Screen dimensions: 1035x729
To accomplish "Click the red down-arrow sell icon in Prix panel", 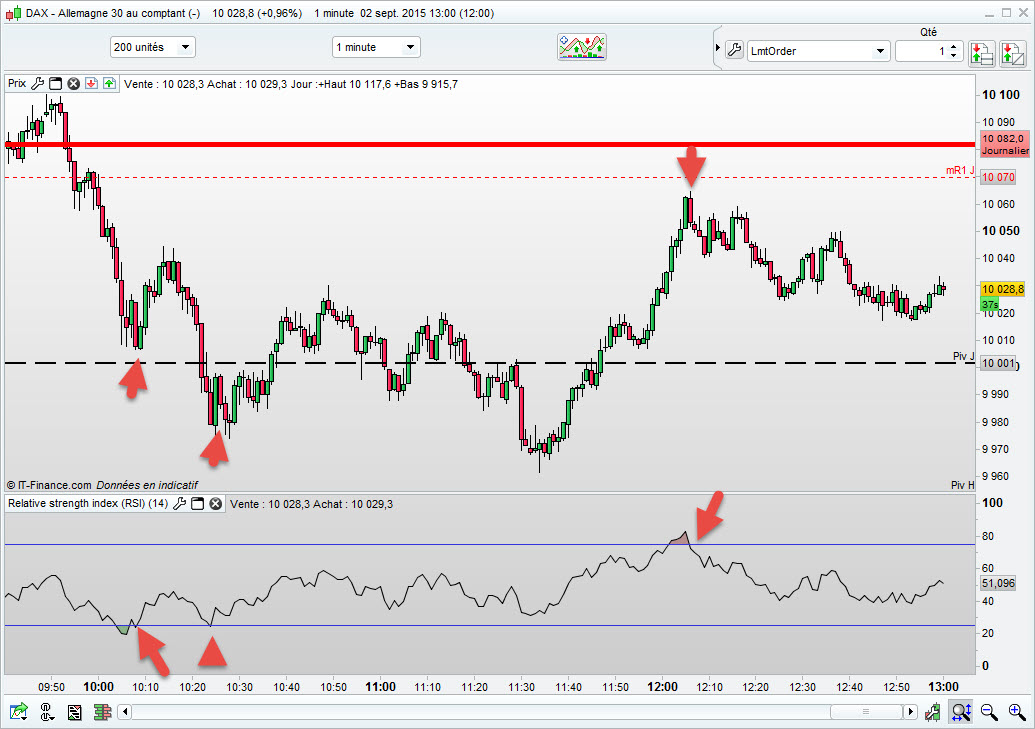I will 92,83.
